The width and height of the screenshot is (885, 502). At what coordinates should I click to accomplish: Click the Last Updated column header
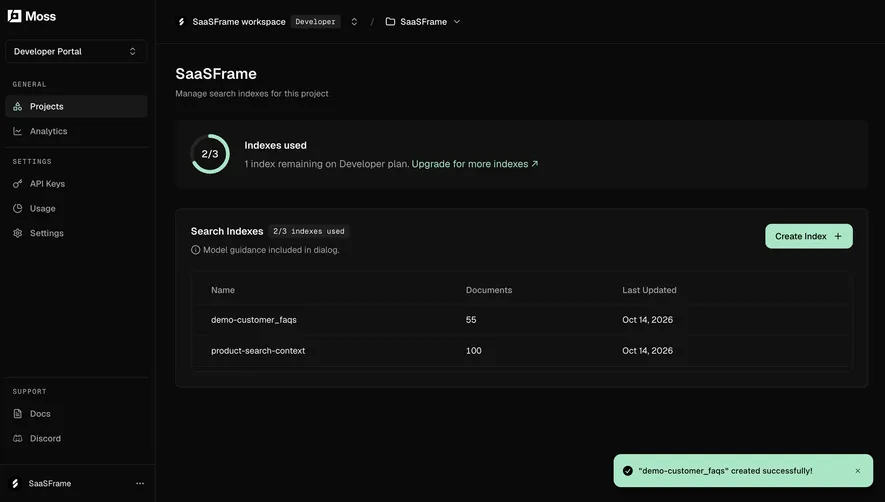click(x=649, y=290)
